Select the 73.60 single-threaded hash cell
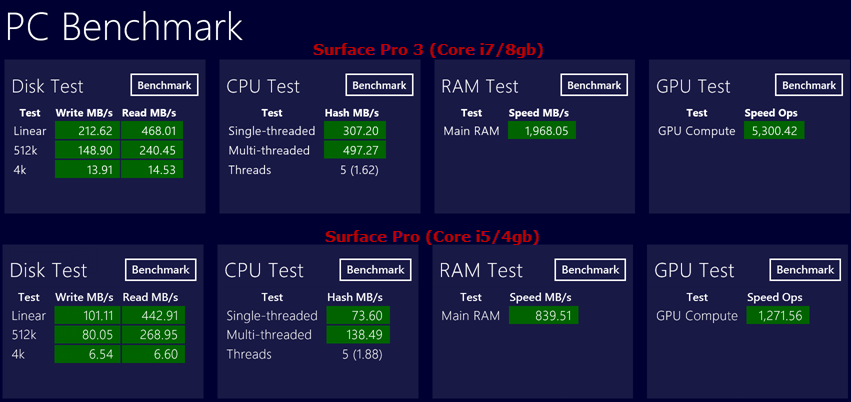Image resolution: width=851 pixels, height=402 pixels. 358,316
